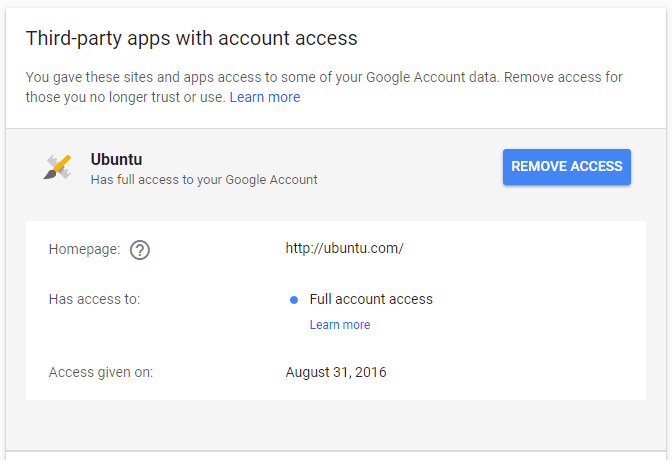This screenshot has height=460, width=672.
Task: Click the 'Homepage:' label
Action: [x=84, y=249]
